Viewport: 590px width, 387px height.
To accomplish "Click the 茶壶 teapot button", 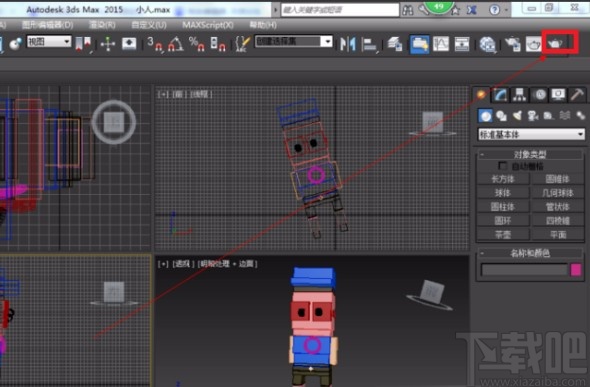I will tap(503, 235).
